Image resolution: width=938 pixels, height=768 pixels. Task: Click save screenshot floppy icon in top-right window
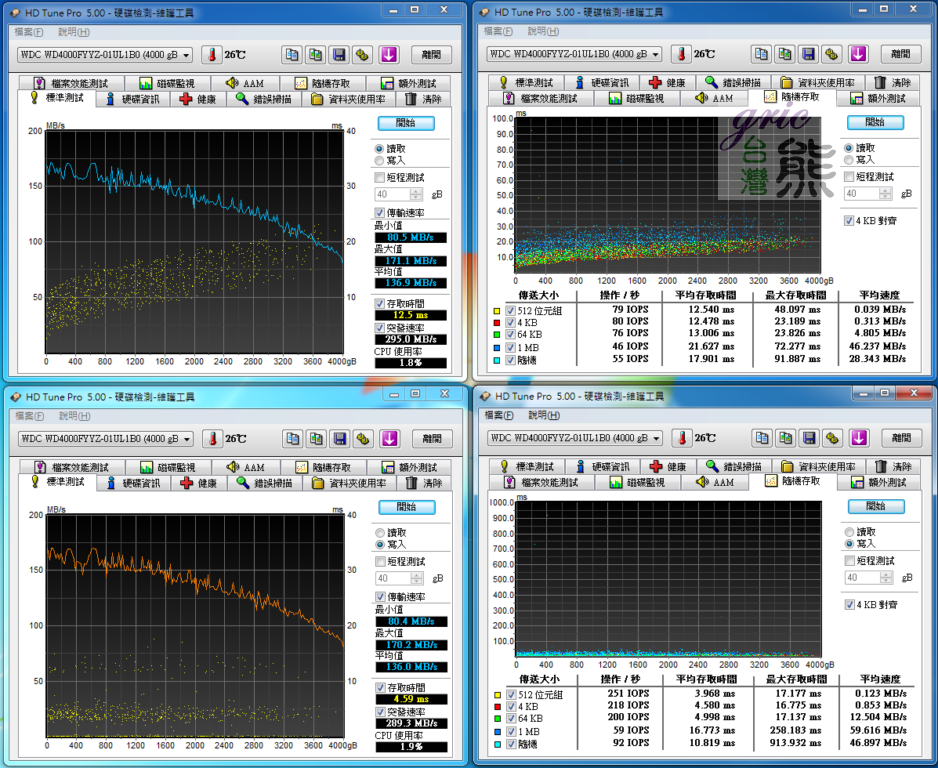point(808,55)
